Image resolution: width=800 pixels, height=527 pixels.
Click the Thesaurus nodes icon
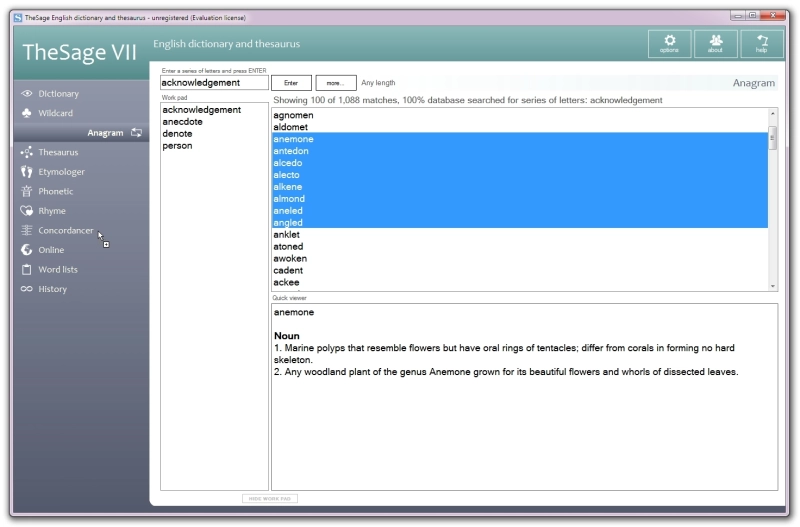pos(27,152)
